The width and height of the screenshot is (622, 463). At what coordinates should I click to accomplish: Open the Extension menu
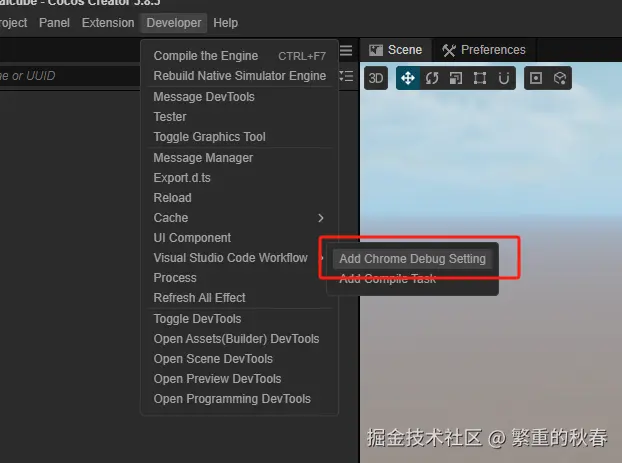108,23
